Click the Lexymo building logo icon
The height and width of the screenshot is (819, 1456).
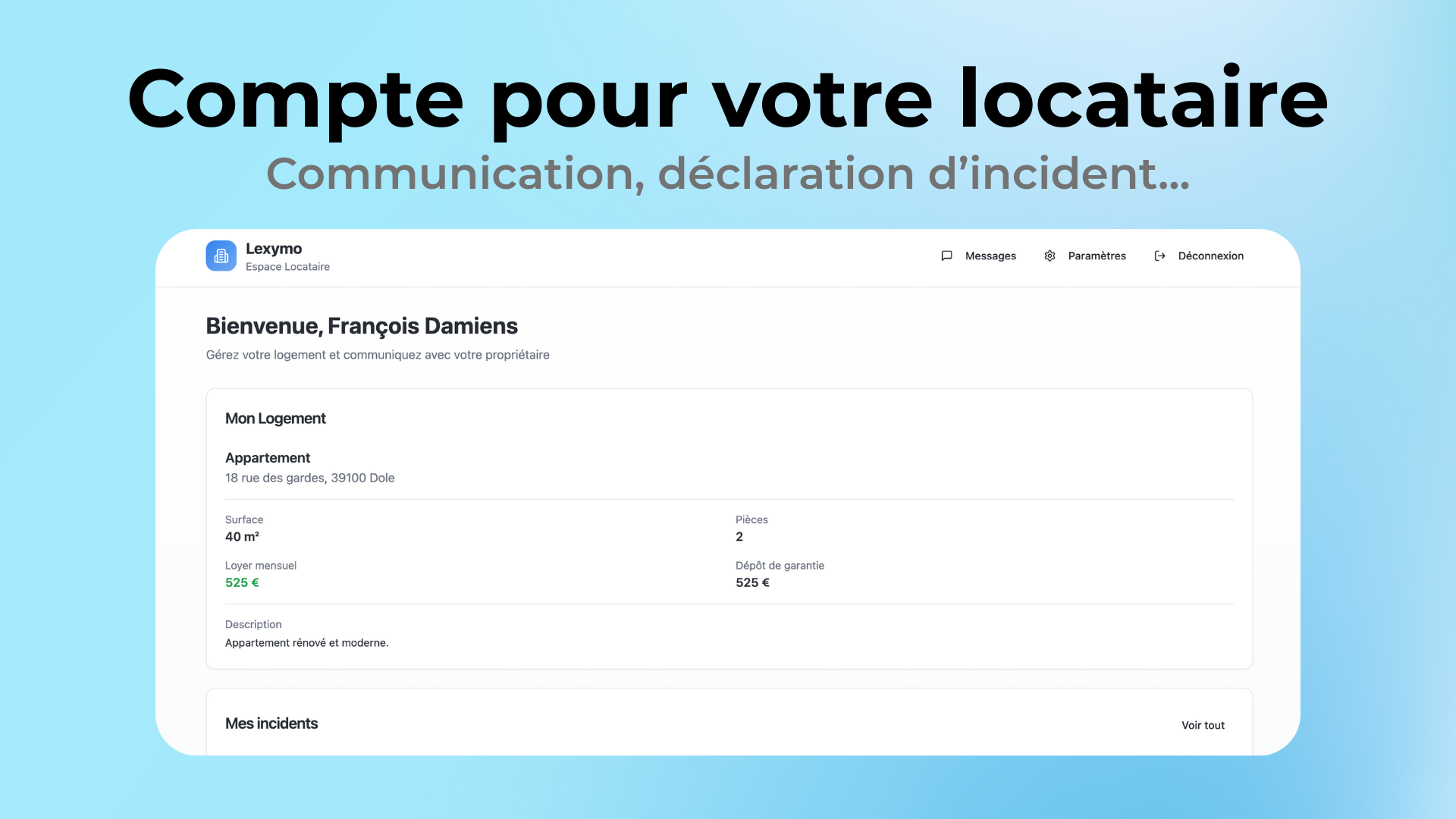click(x=221, y=256)
